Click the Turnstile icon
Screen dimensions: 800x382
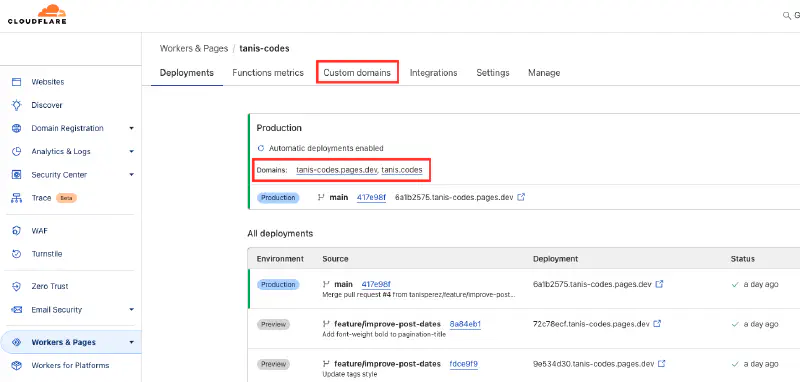click(x=16, y=254)
